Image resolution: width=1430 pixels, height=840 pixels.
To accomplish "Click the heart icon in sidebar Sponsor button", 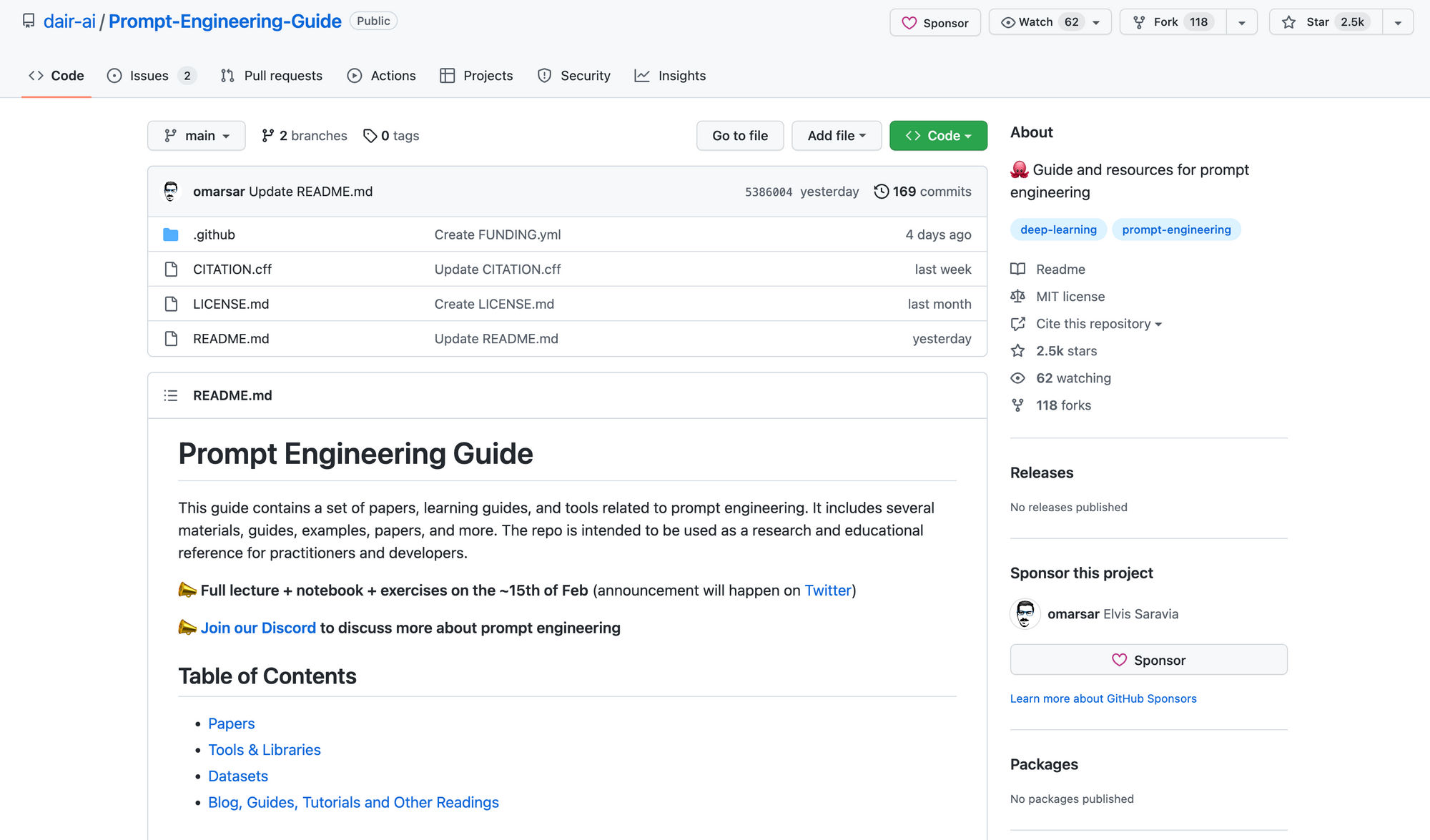I will point(1119,661).
